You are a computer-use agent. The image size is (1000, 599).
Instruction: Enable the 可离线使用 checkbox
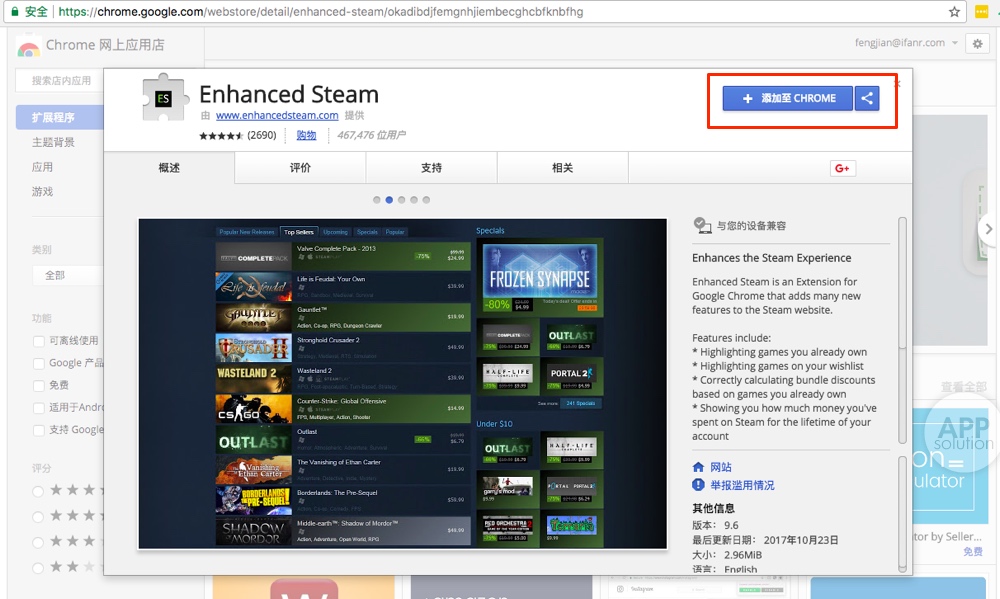[x=39, y=341]
